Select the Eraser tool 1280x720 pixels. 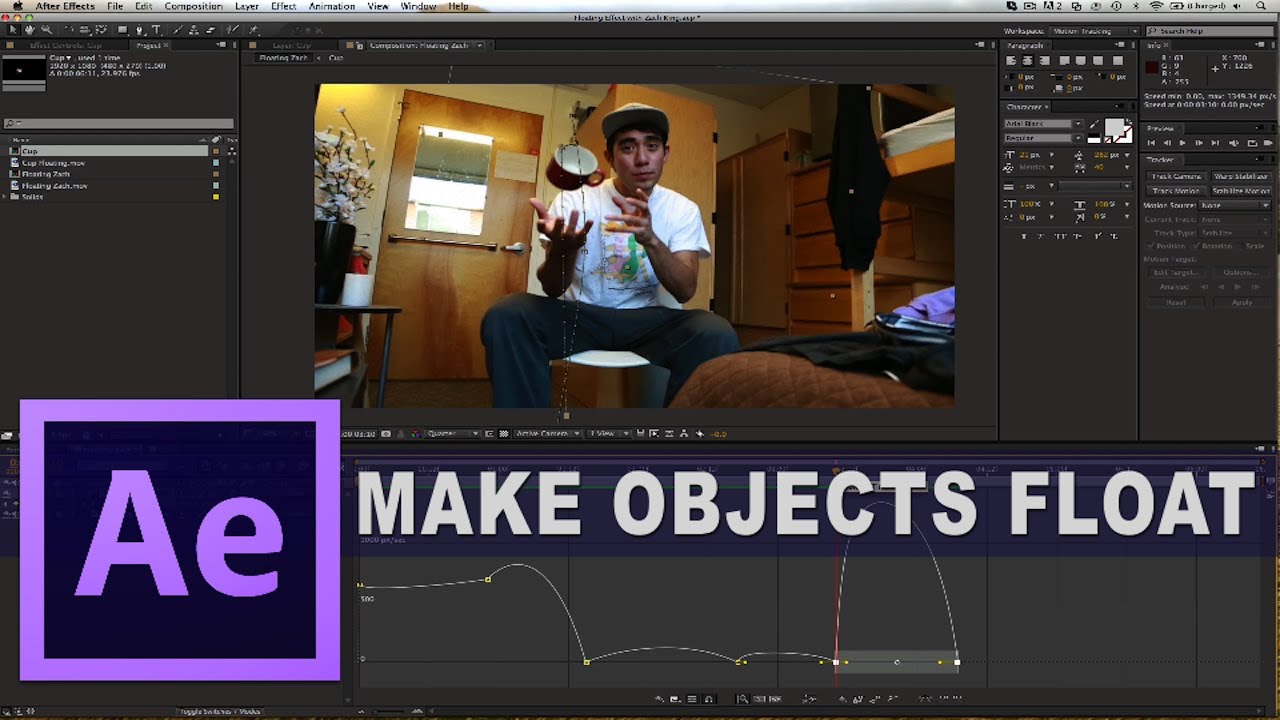211,30
